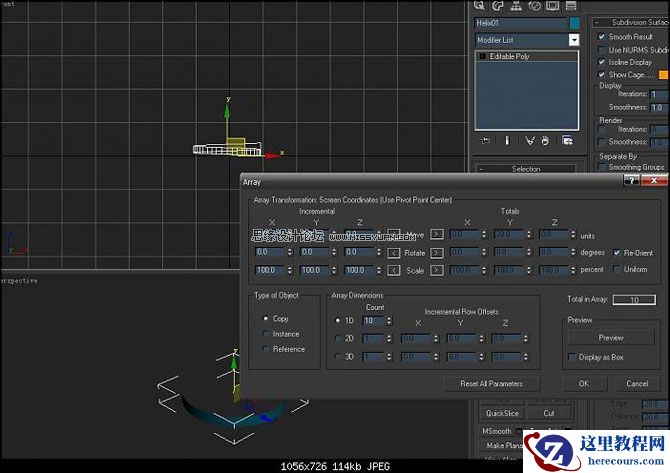Click the Make Unique icon
The width and height of the screenshot is (670, 473).
coord(530,141)
